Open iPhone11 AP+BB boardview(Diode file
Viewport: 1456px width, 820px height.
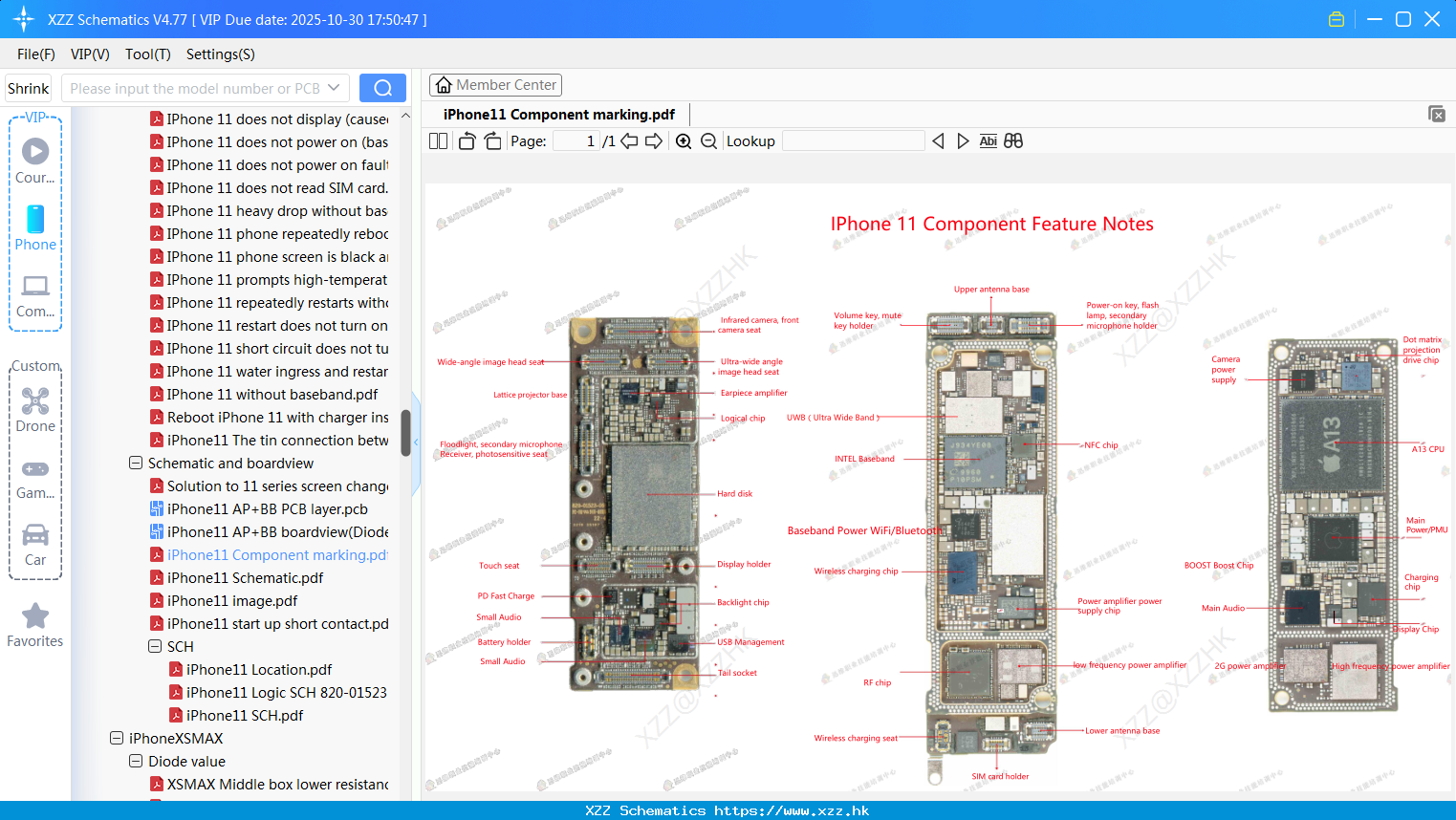pyautogui.click(x=277, y=532)
